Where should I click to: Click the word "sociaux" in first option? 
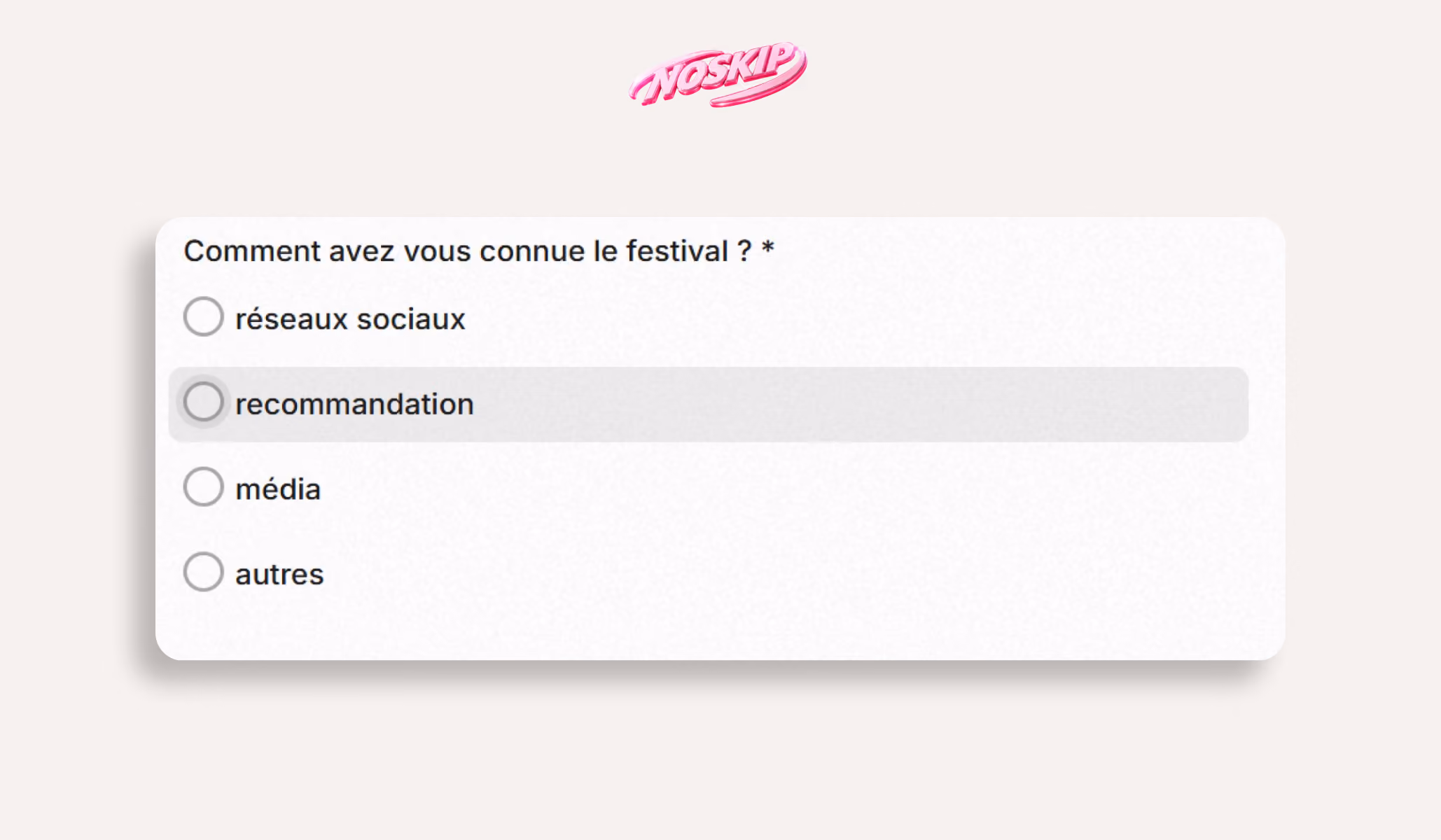click(411, 319)
